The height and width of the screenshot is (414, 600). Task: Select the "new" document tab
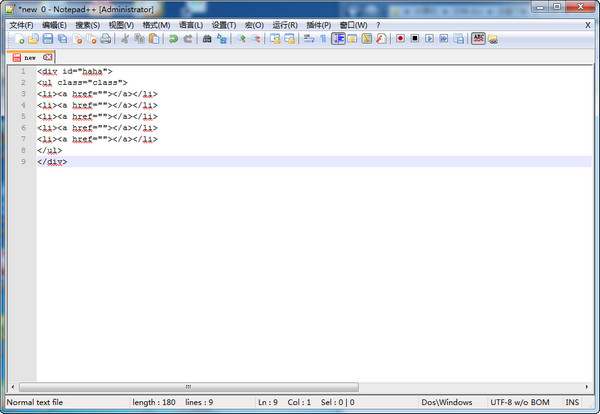[30, 57]
